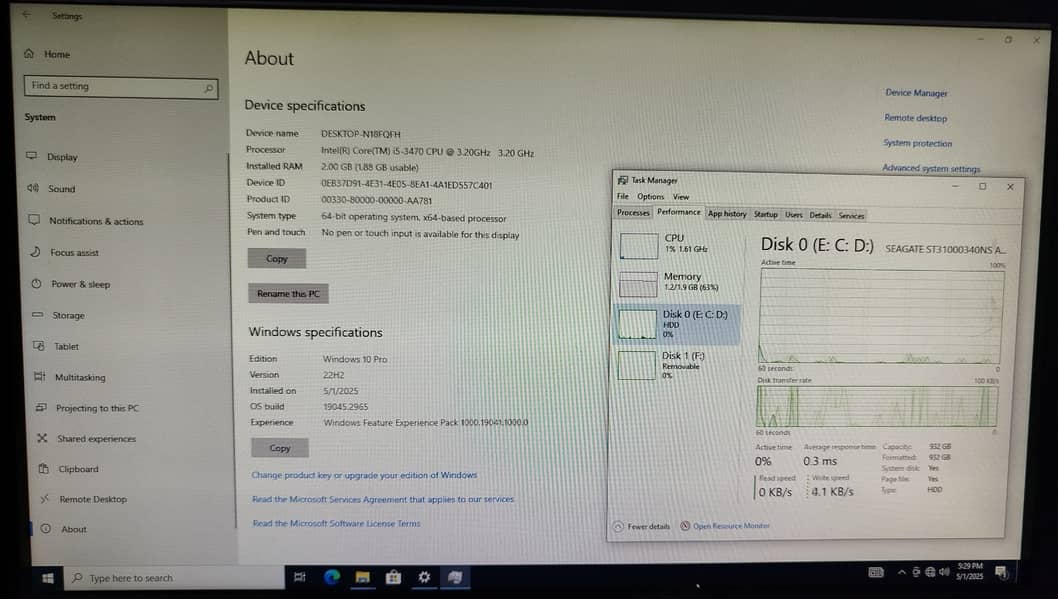Switch to the Details tab
1058x599 pixels.
coord(820,215)
